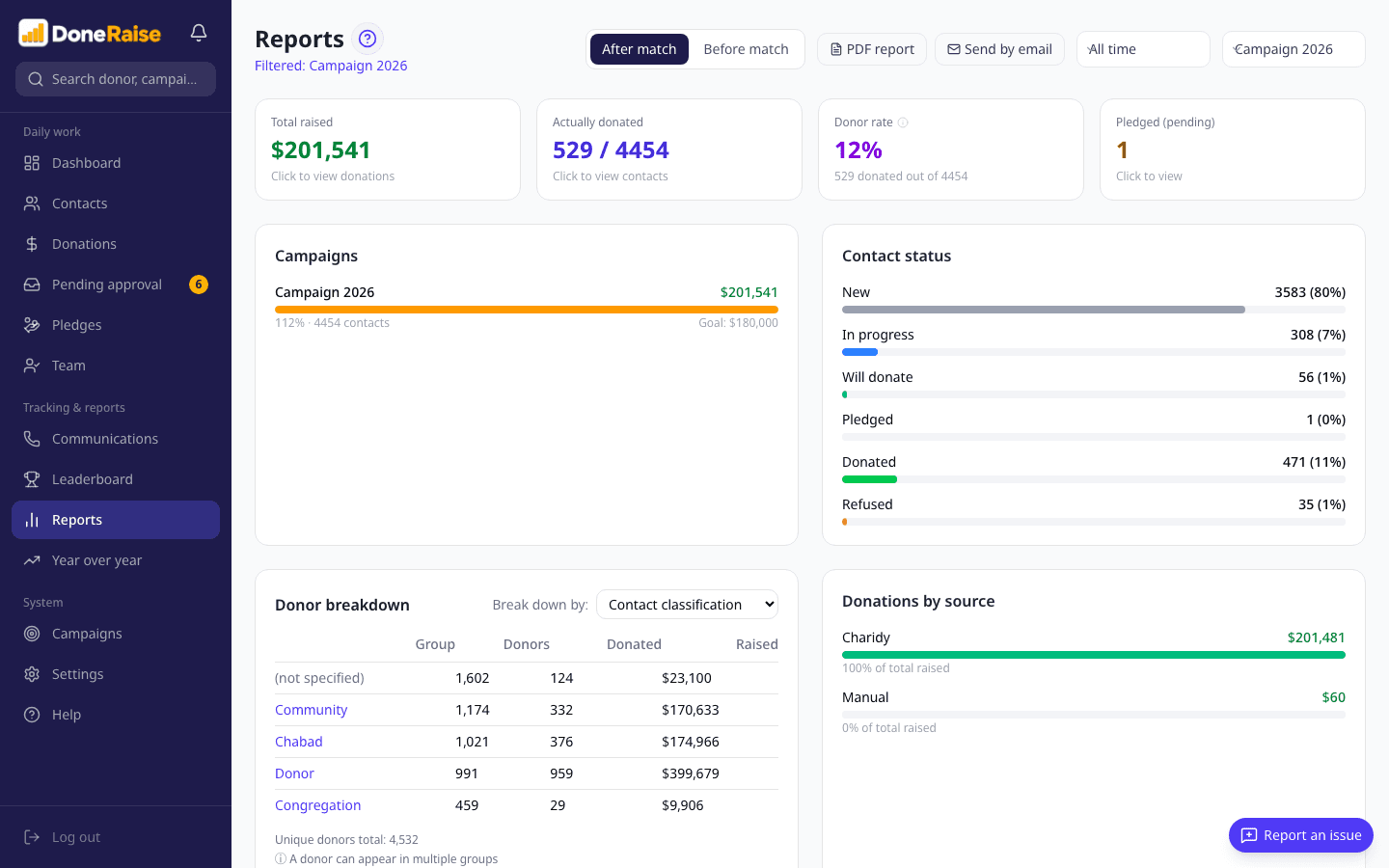Click the Report an issue chat icon
The image size is (1389, 868).
click(x=1249, y=835)
